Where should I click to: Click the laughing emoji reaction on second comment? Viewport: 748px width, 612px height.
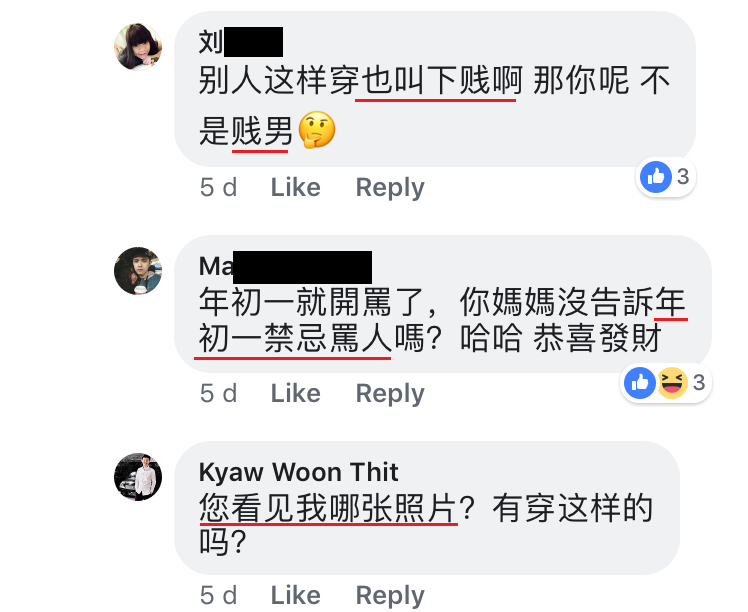tap(672, 383)
